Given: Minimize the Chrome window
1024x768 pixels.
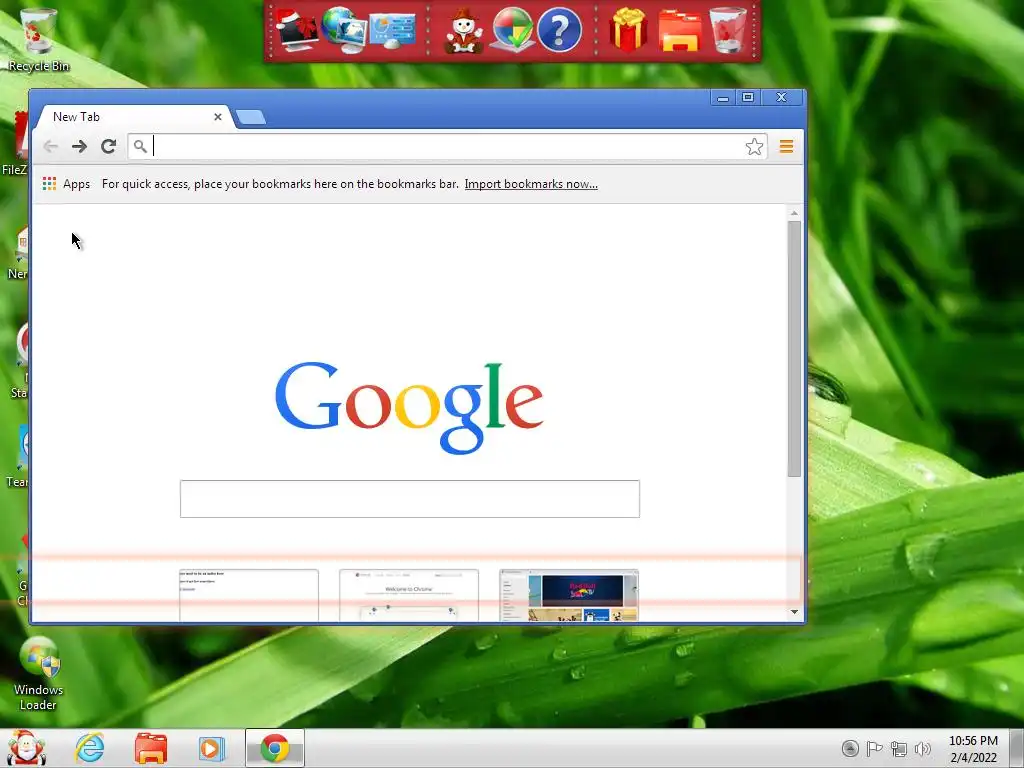Looking at the screenshot, I should 723,98.
